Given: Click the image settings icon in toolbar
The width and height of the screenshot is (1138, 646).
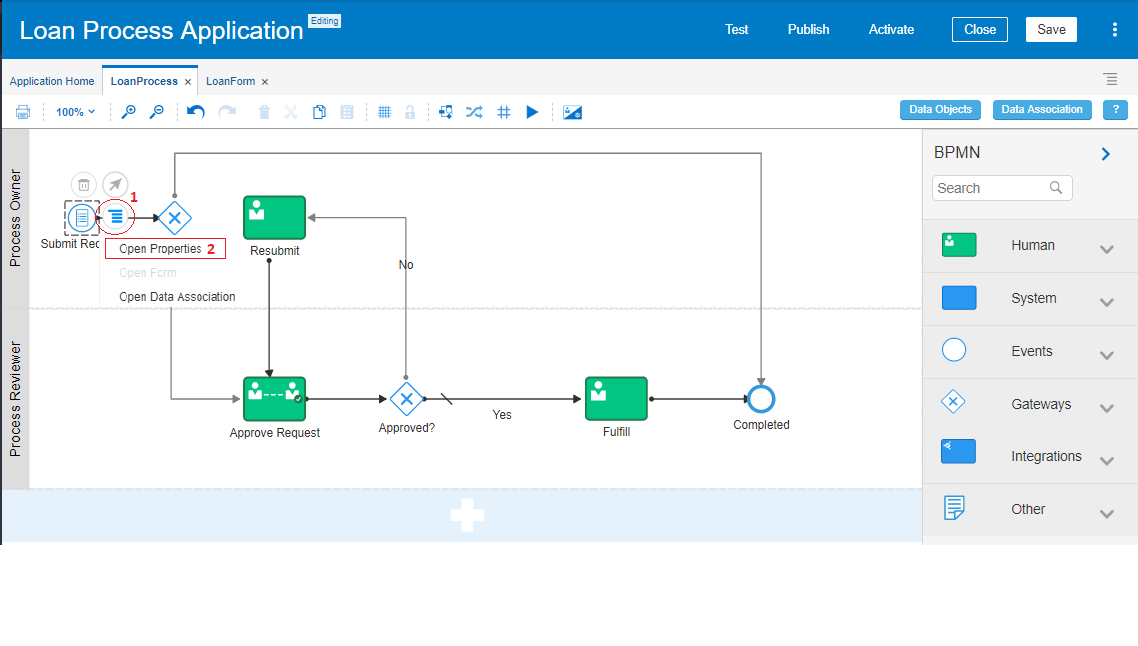Looking at the screenshot, I should point(573,113).
